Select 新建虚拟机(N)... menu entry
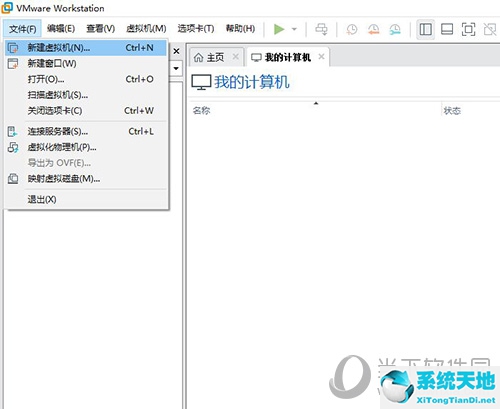This screenshot has width=500, height=409. click(x=86, y=48)
